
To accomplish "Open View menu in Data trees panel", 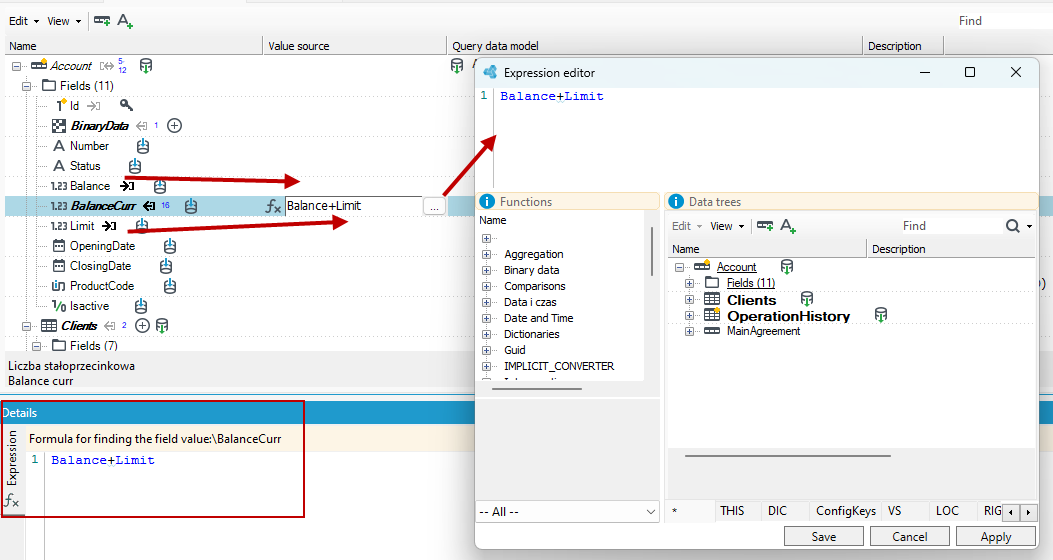I will click(x=727, y=226).
